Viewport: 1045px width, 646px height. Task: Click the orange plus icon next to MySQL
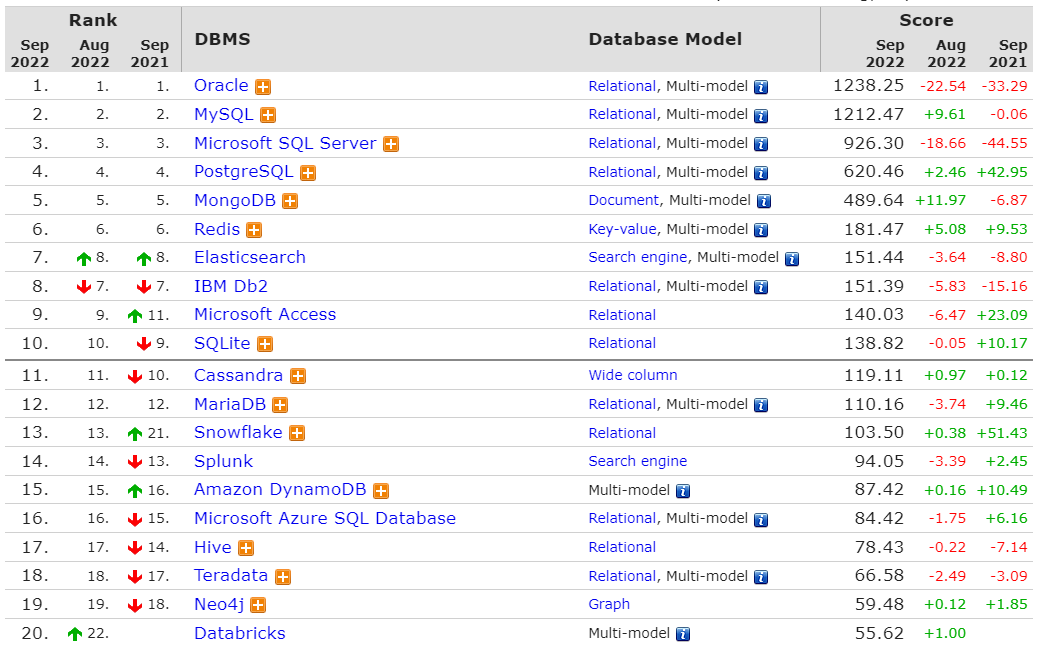[x=268, y=116]
